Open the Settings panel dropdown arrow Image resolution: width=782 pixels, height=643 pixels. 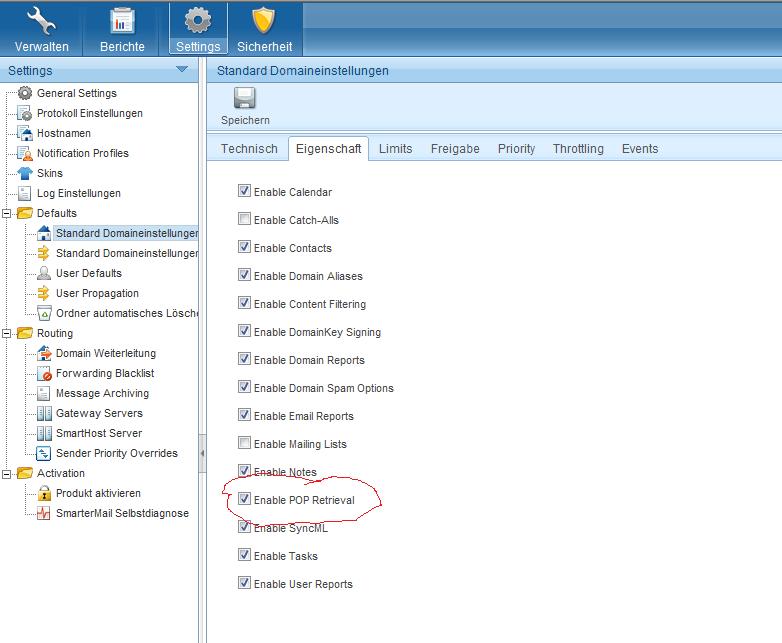pyautogui.click(x=181, y=70)
